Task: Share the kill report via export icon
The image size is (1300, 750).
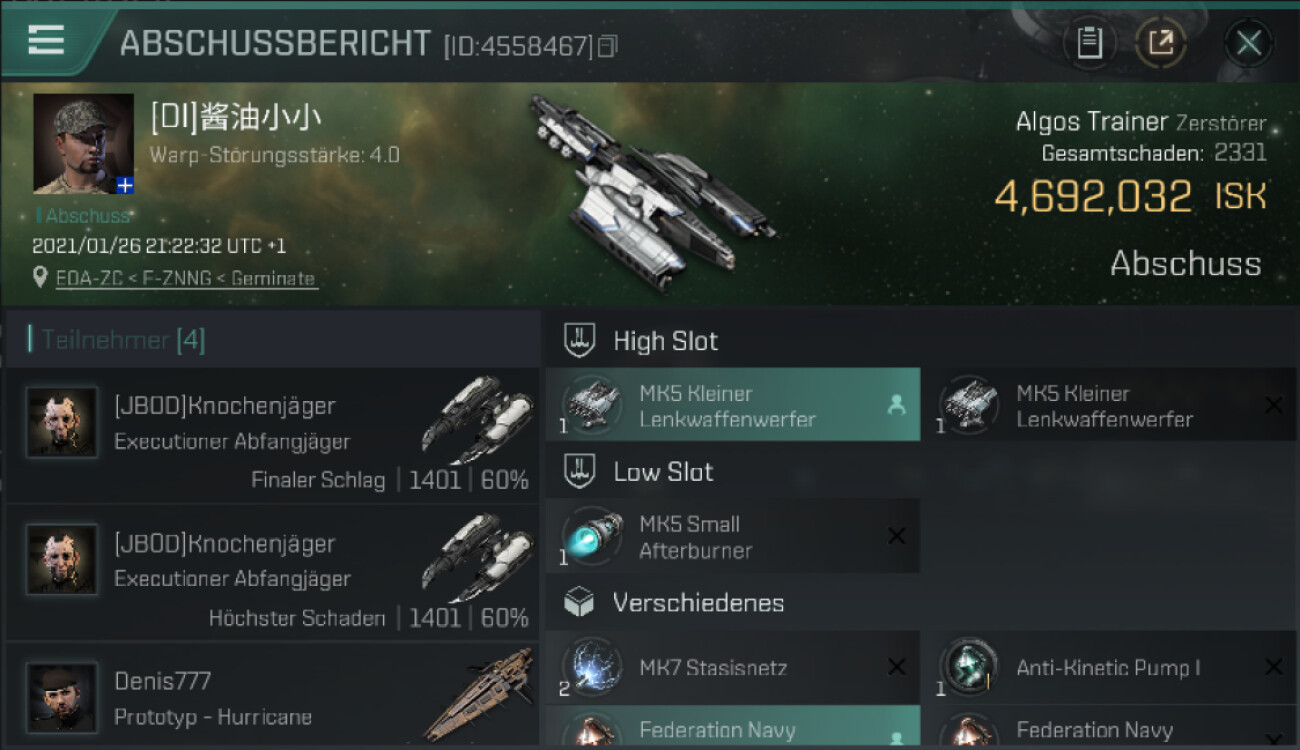Action: pyautogui.click(x=1161, y=43)
